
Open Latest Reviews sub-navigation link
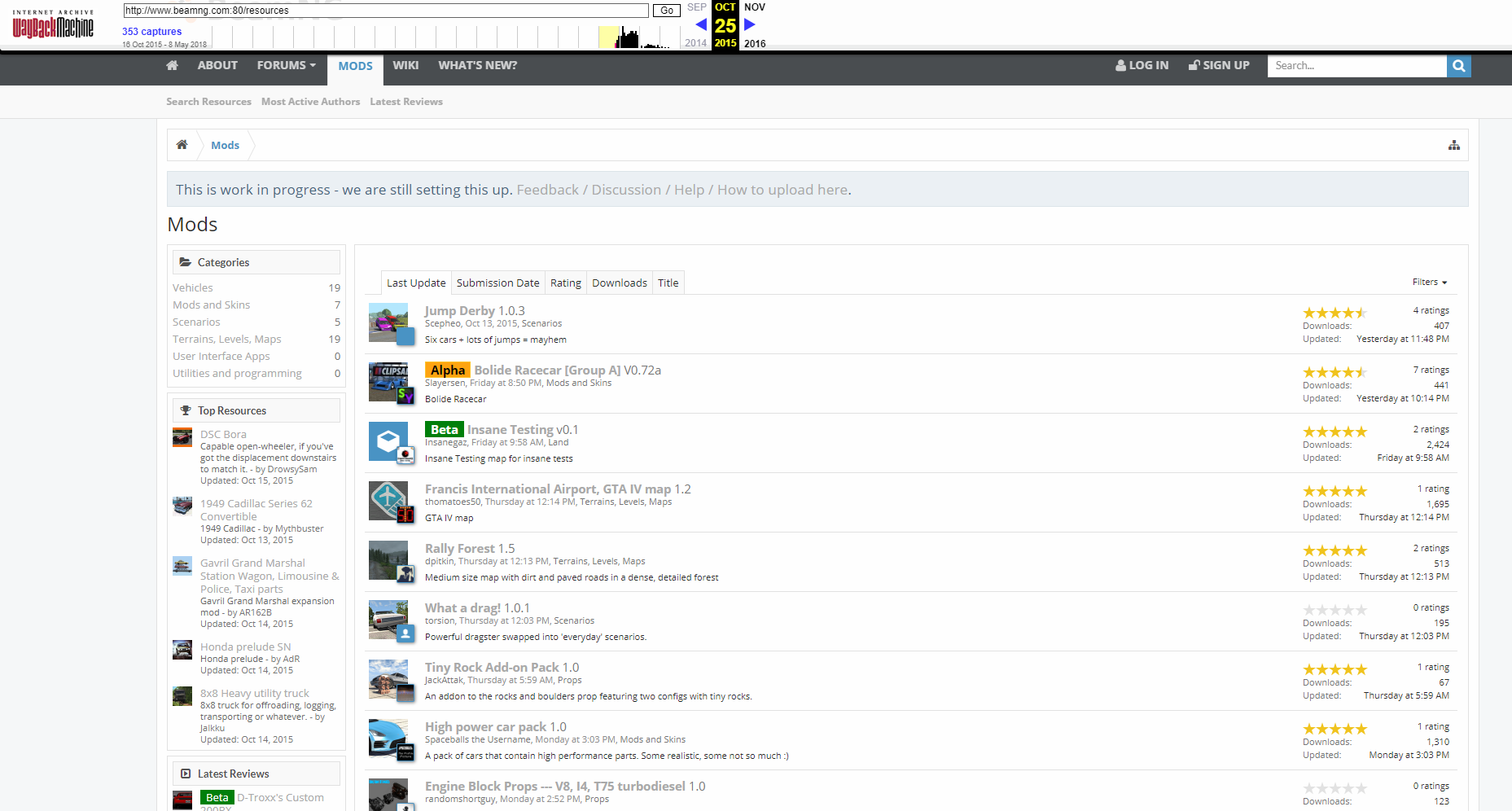point(406,102)
